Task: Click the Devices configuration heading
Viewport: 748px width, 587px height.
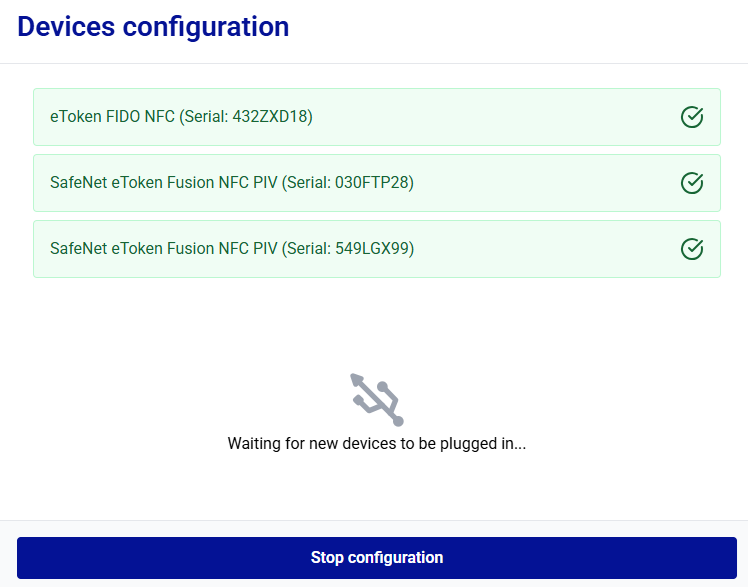Action: click(x=153, y=27)
